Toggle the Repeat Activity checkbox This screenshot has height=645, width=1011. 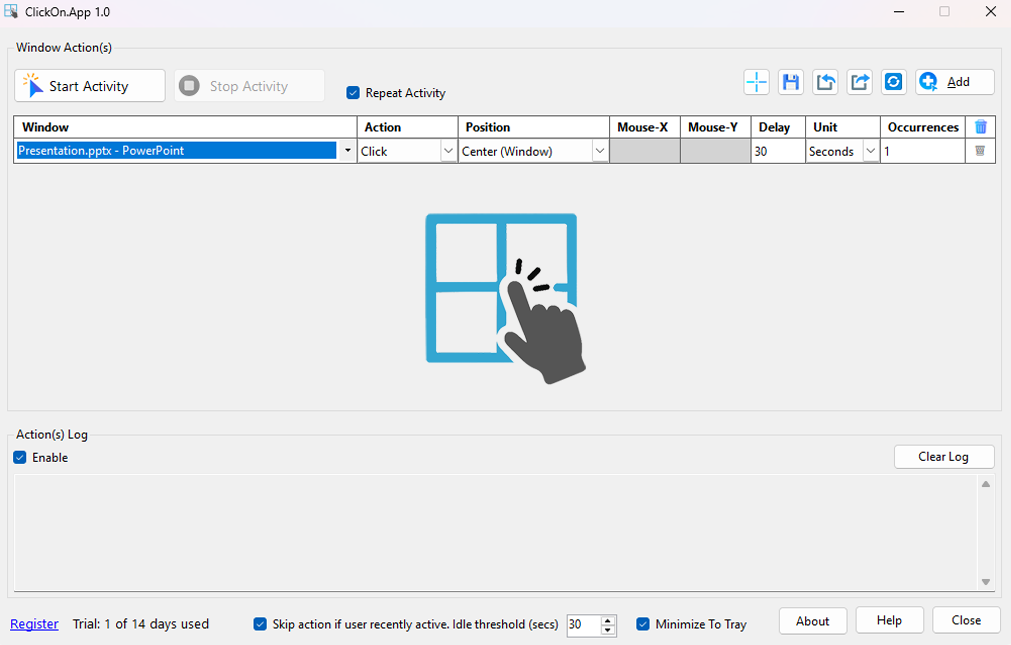(353, 93)
